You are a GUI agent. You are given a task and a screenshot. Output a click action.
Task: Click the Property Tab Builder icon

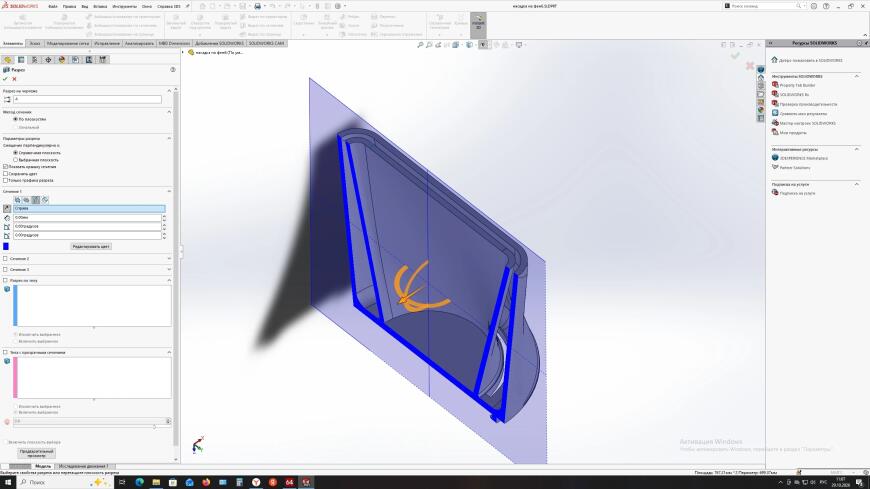click(775, 85)
